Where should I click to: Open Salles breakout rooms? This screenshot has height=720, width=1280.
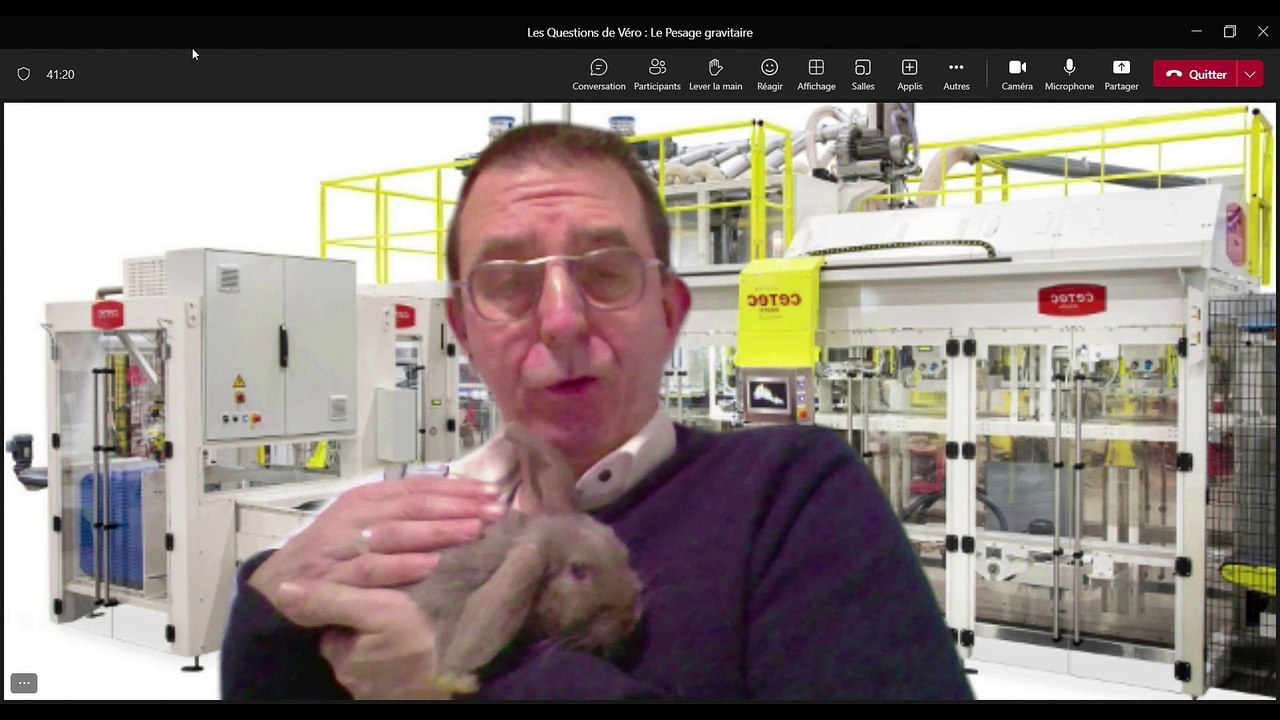pos(862,74)
